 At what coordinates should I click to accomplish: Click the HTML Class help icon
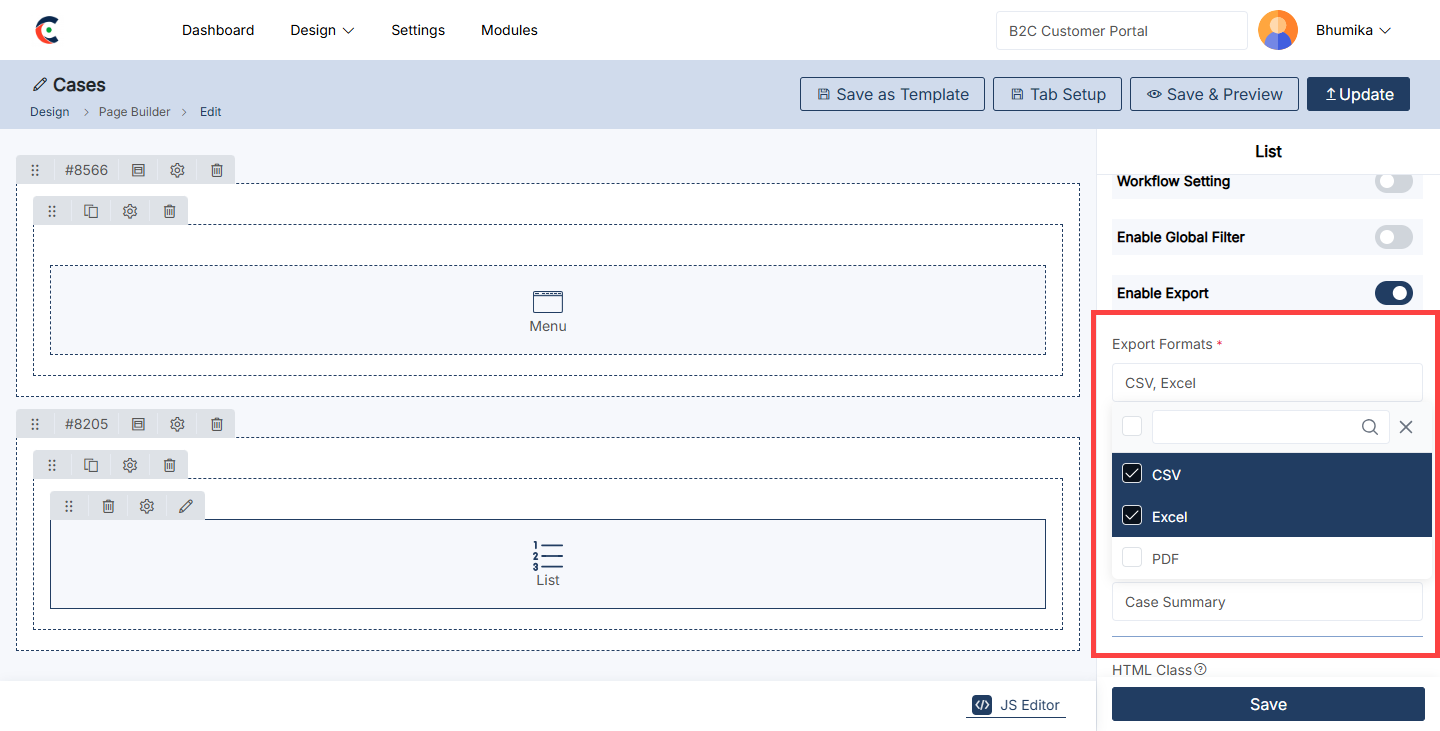coord(1200,669)
